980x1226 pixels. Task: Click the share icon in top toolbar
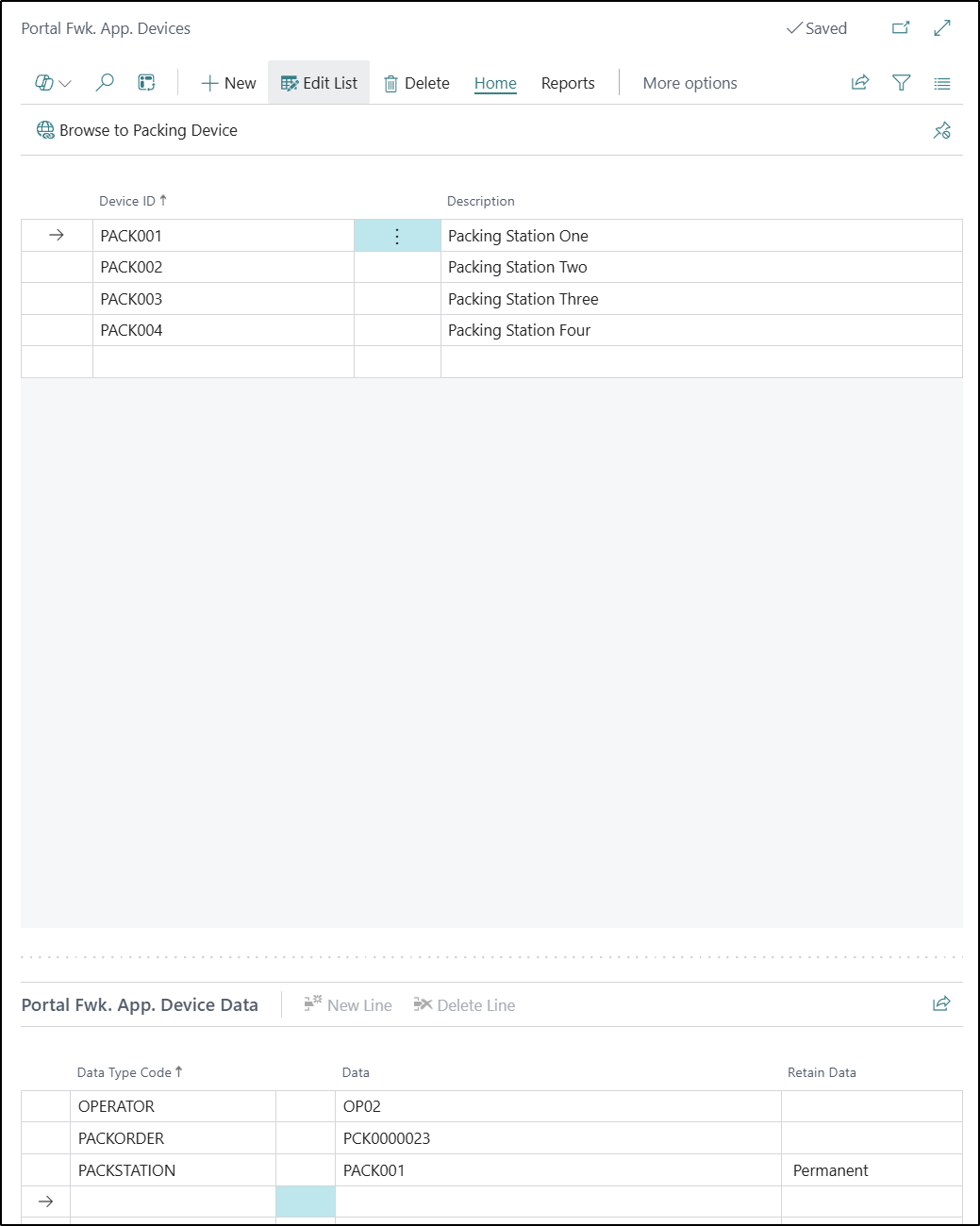tap(859, 83)
